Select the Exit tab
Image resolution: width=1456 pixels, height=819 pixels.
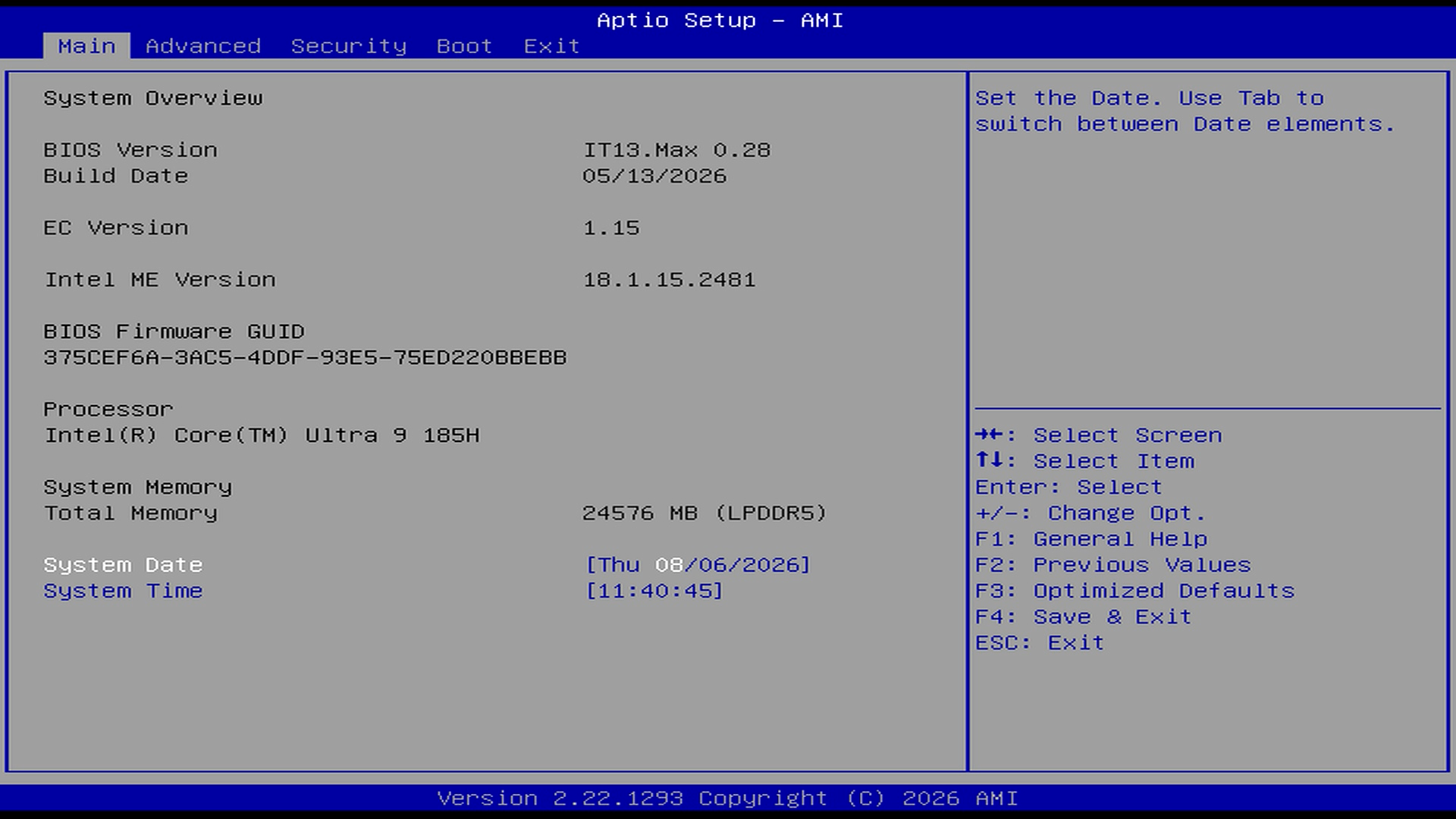551,46
